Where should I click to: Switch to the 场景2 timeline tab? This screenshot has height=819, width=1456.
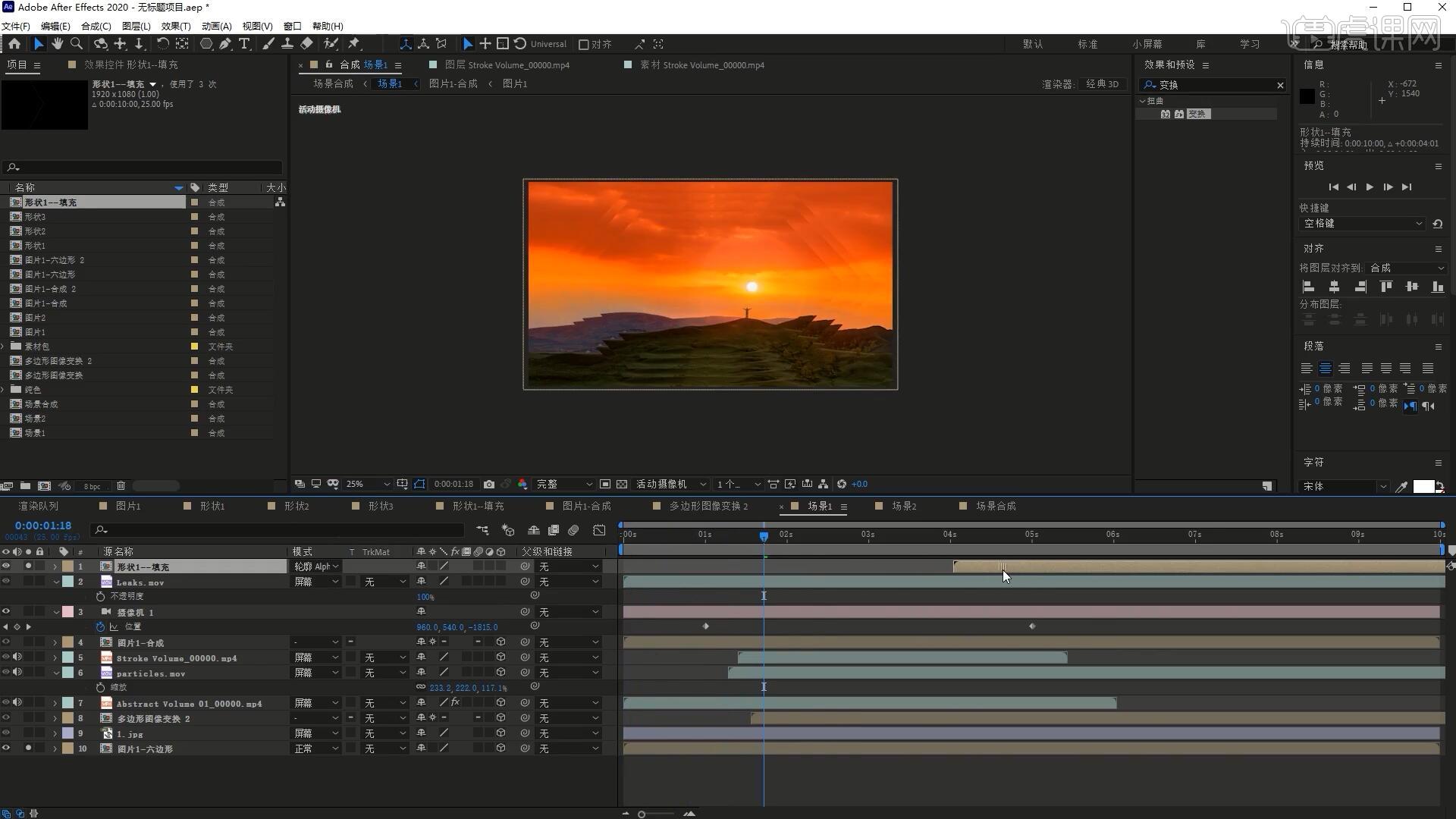pos(903,506)
